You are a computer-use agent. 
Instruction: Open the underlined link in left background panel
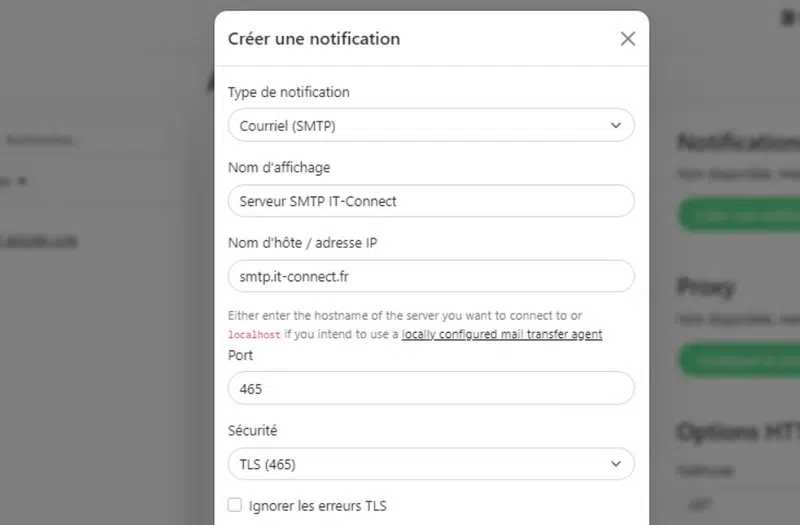pos(40,240)
